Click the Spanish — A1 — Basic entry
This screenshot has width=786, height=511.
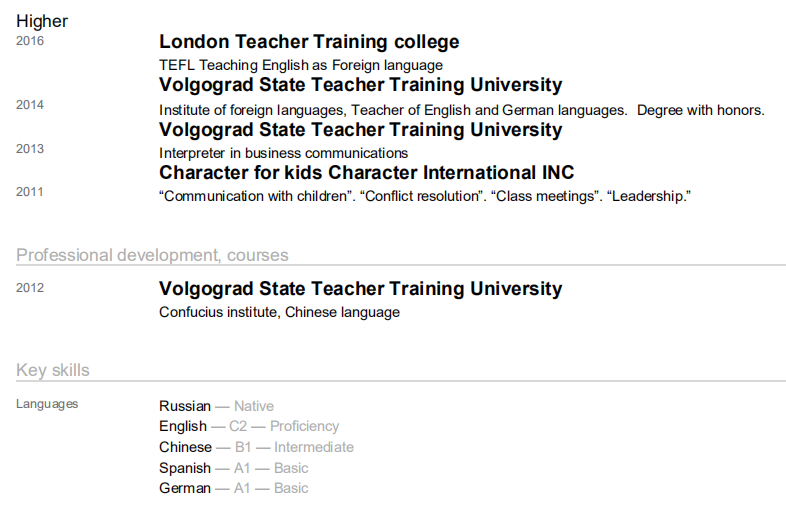click(233, 468)
